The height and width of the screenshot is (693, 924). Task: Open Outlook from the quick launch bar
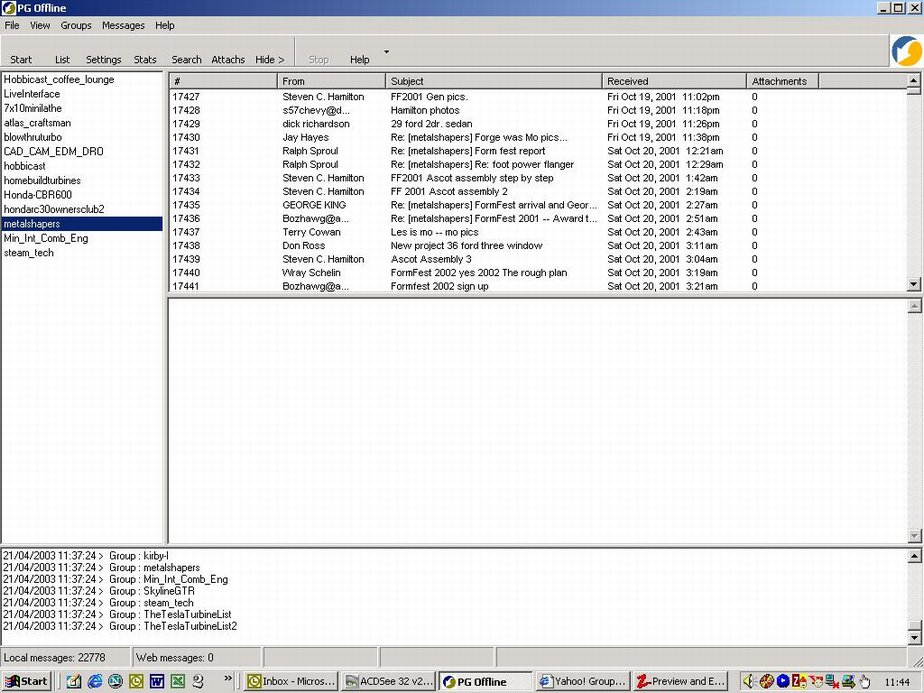pos(136,681)
